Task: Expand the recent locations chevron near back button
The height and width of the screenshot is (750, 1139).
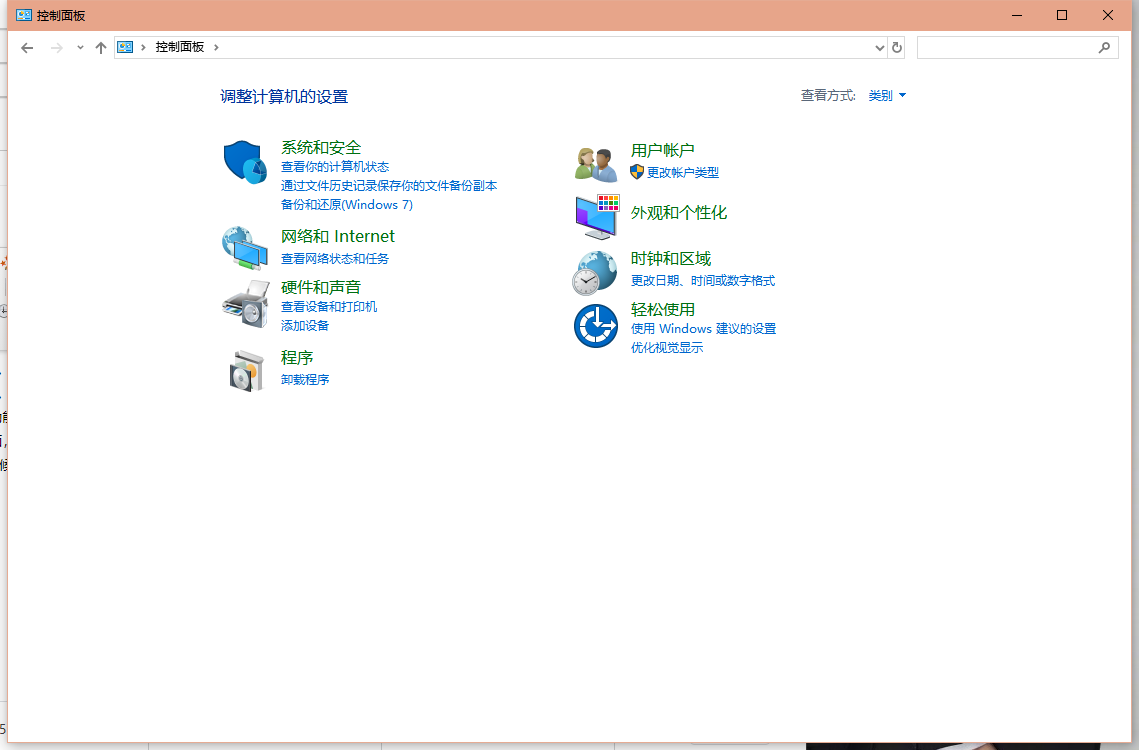Action: click(80, 47)
